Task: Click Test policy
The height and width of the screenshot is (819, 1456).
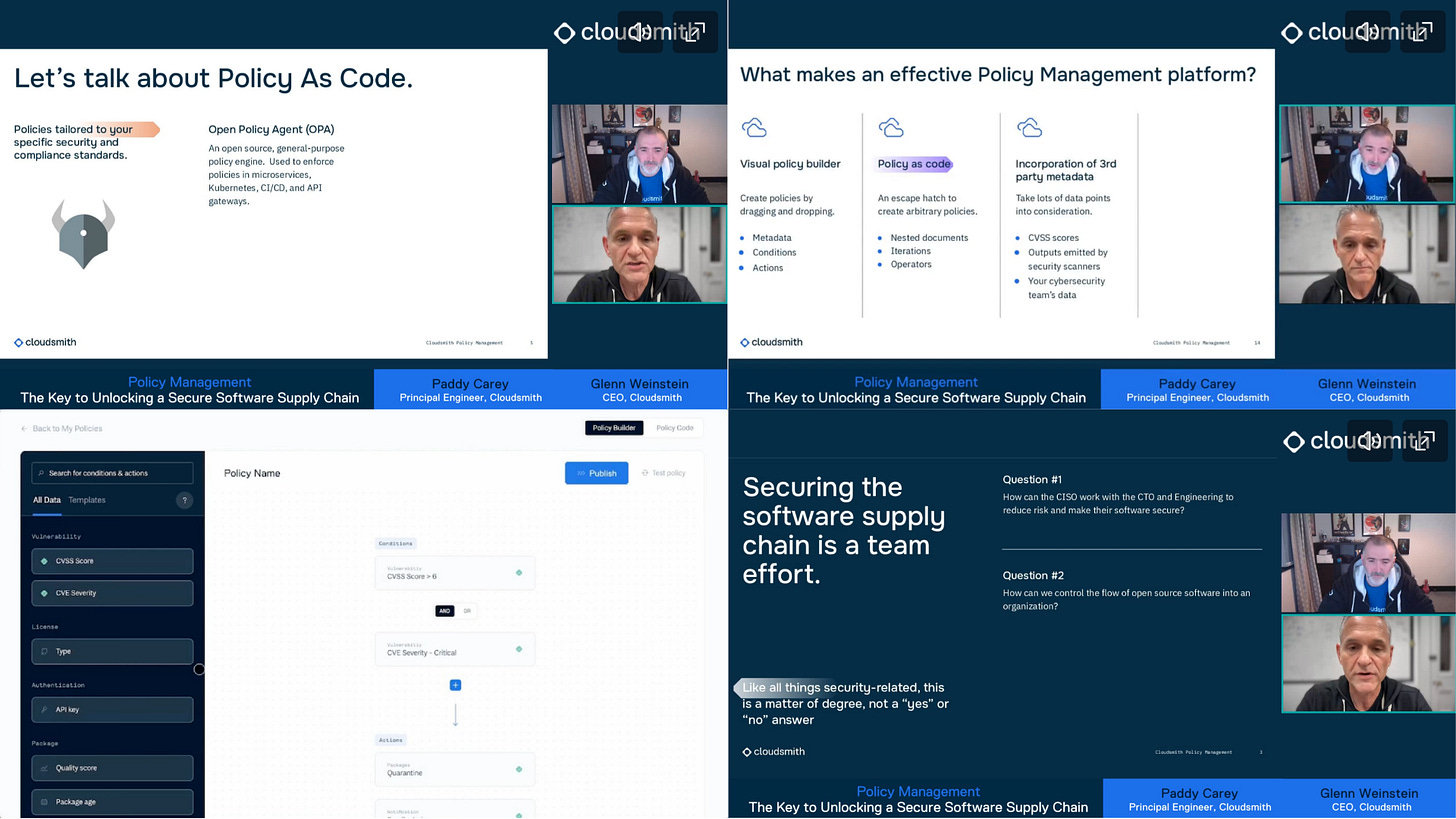Action: click(664, 473)
